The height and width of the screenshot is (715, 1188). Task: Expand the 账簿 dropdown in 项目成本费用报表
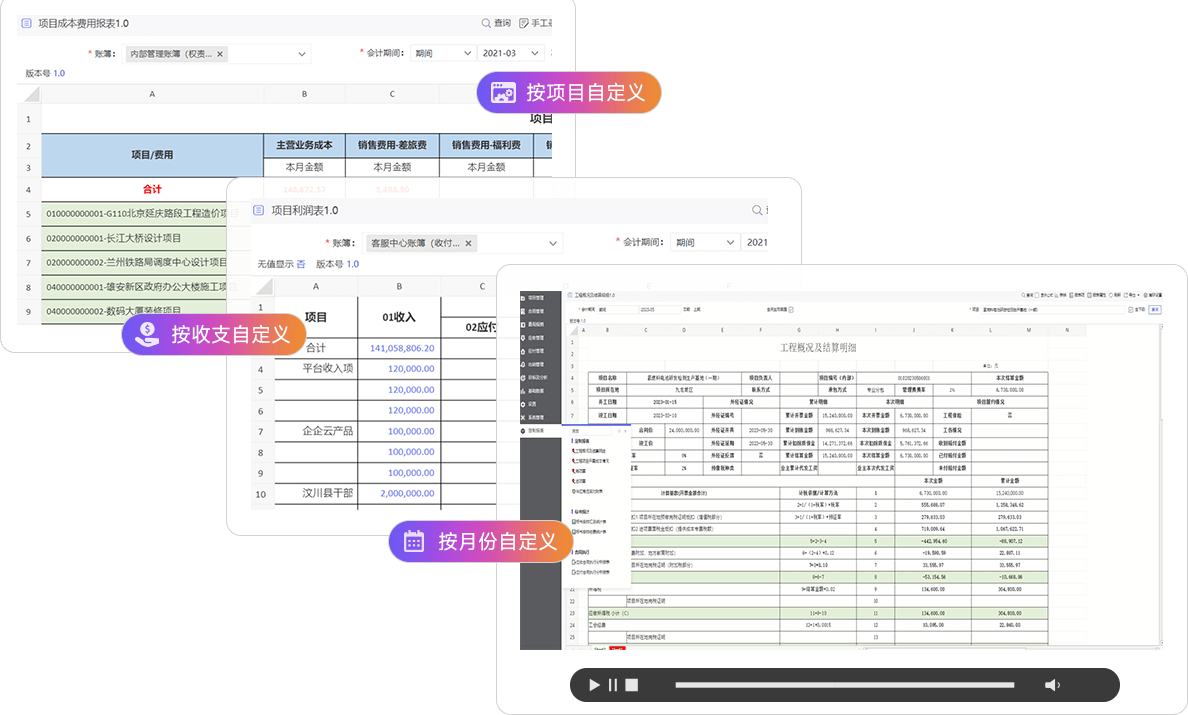pos(302,54)
